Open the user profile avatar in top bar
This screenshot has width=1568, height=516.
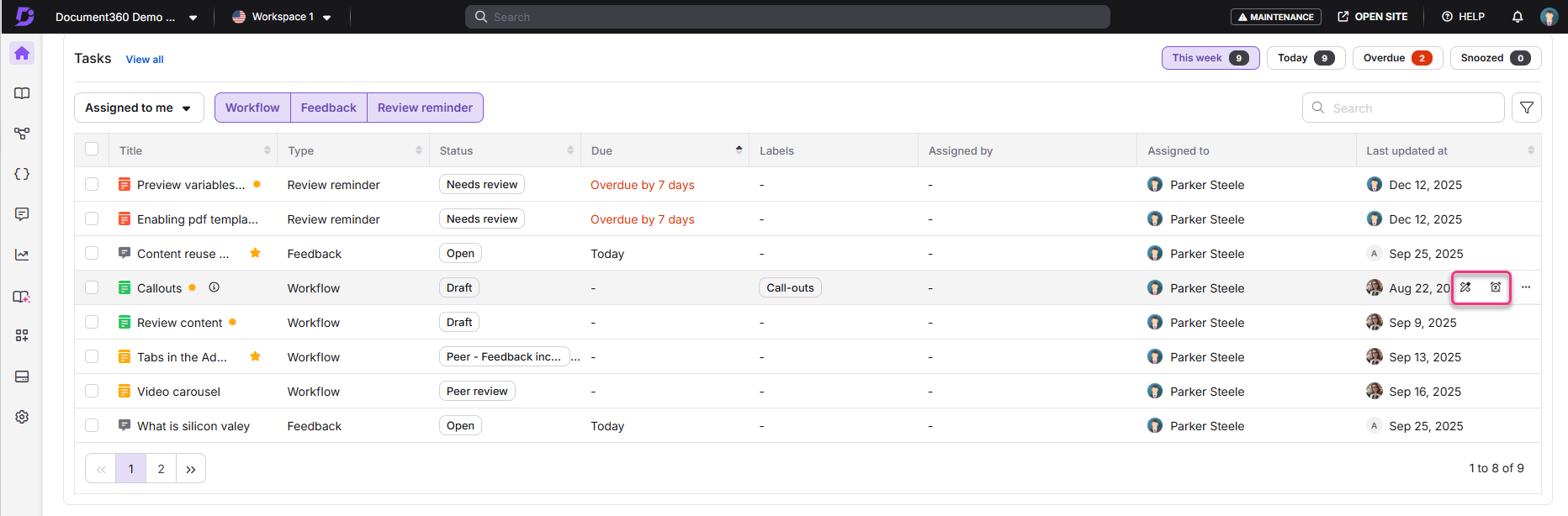pos(1549,17)
